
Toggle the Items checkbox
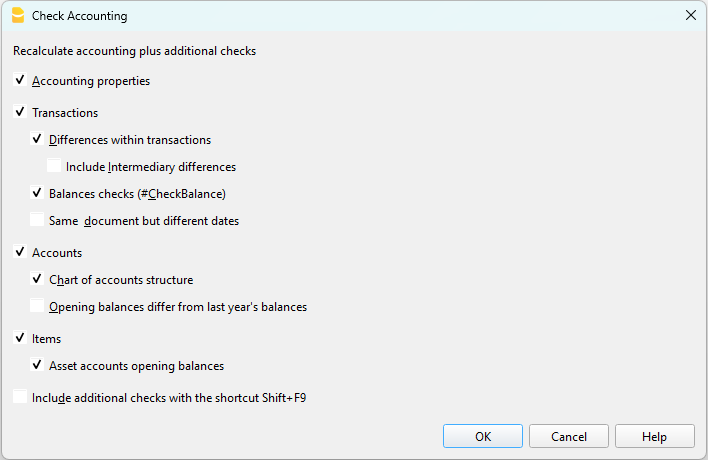pyautogui.click(x=20, y=339)
